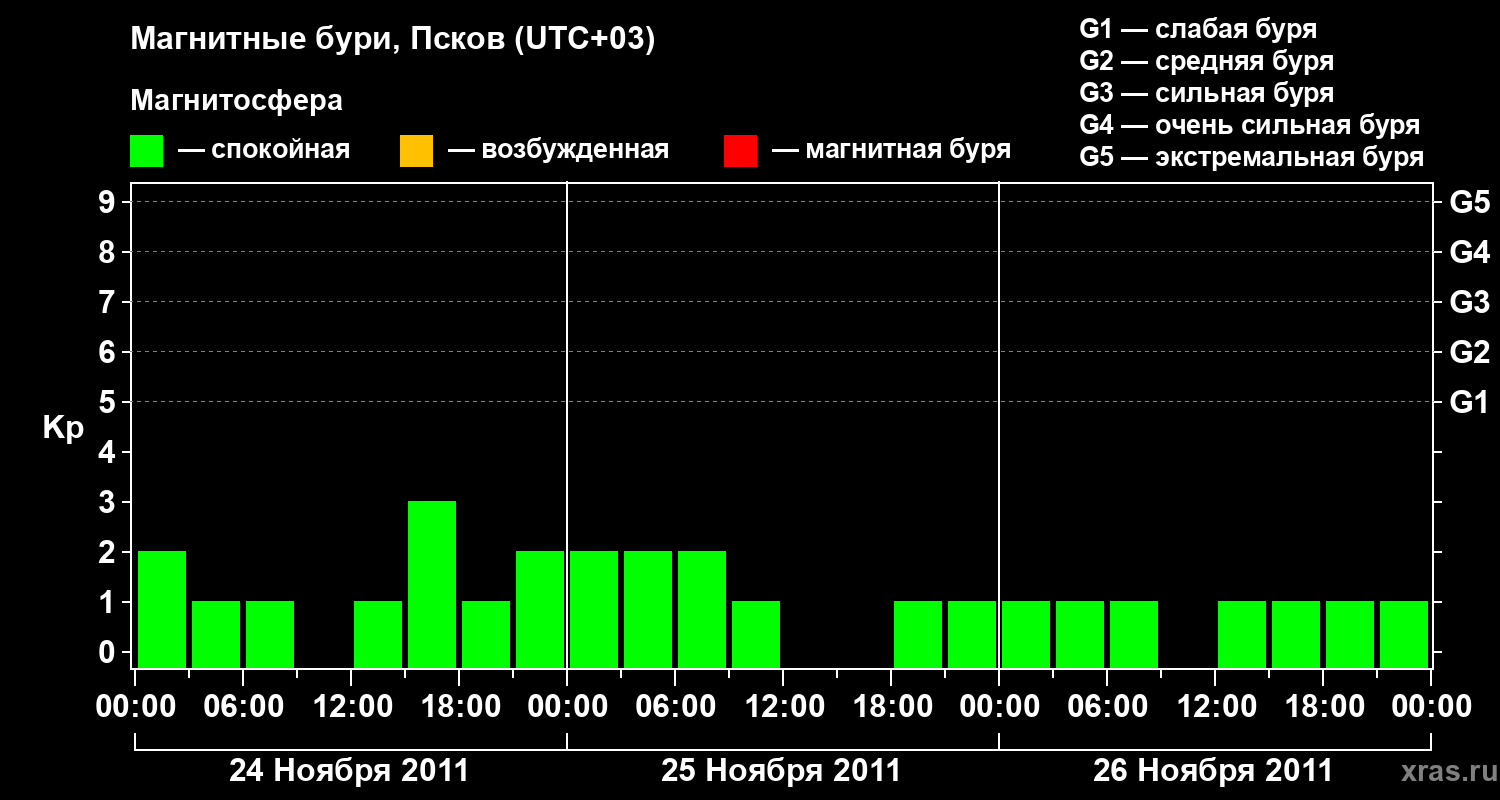Click the 25 November bar for 09:00–12:00
1500x800 pixels.
click(756, 634)
